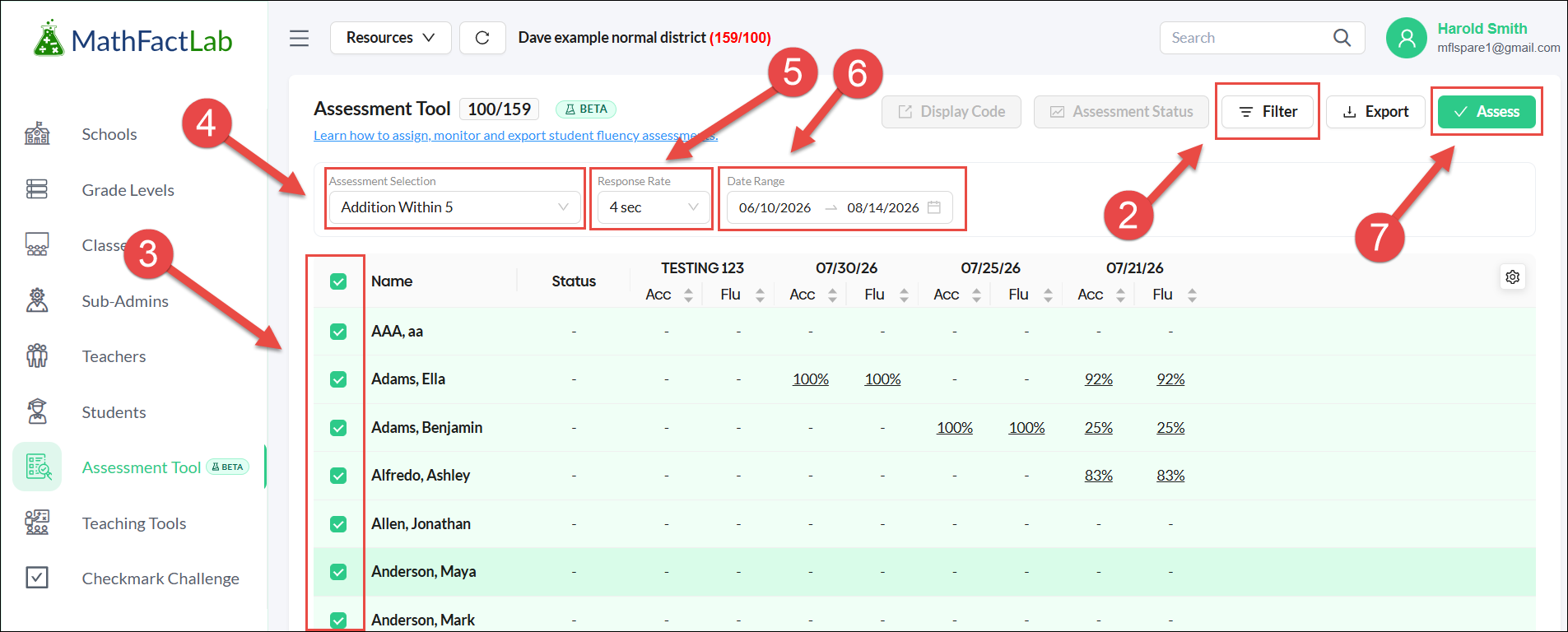This screenshot has height=632, width=1568.
Task: Go to Schools in sidebar
Action: point(109,134)
